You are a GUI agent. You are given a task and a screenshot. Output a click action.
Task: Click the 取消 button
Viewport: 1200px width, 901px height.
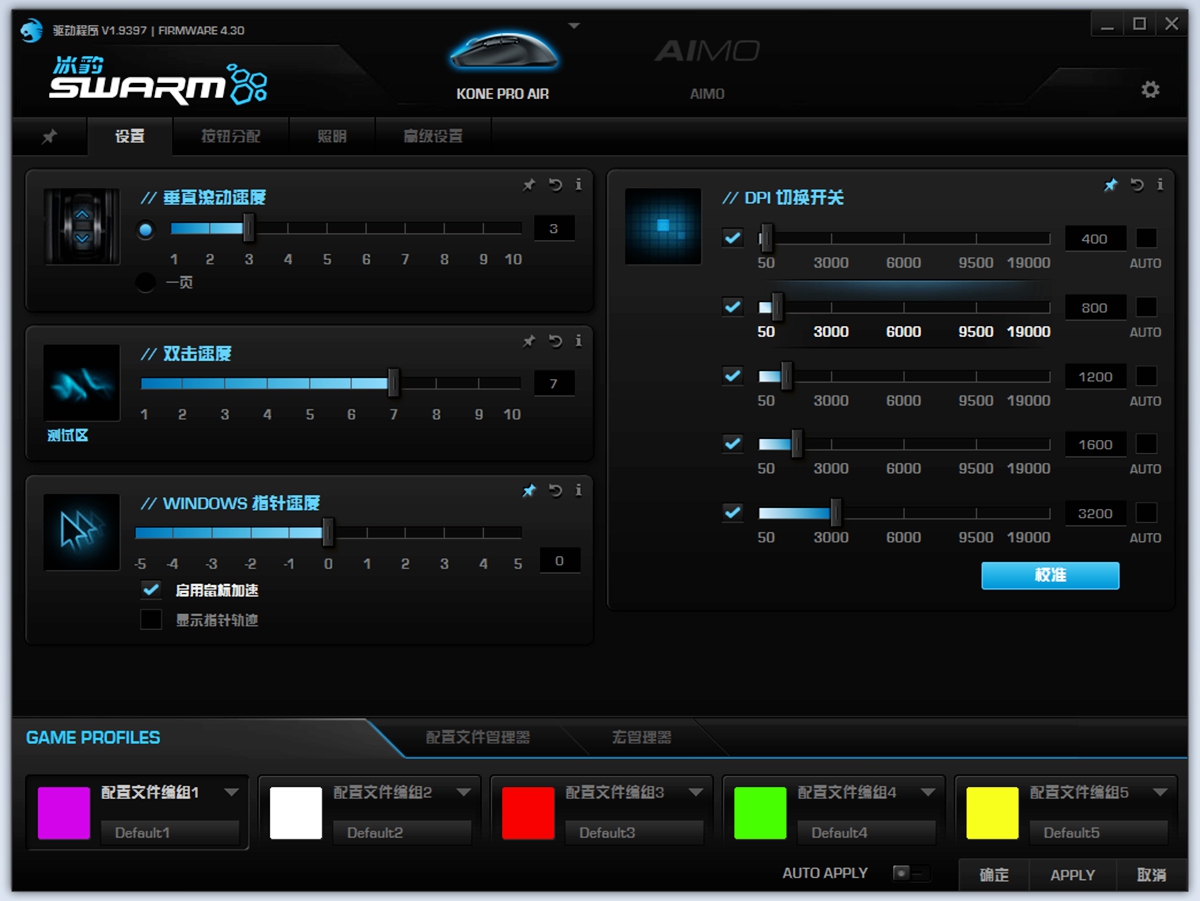pos(1151,875)
